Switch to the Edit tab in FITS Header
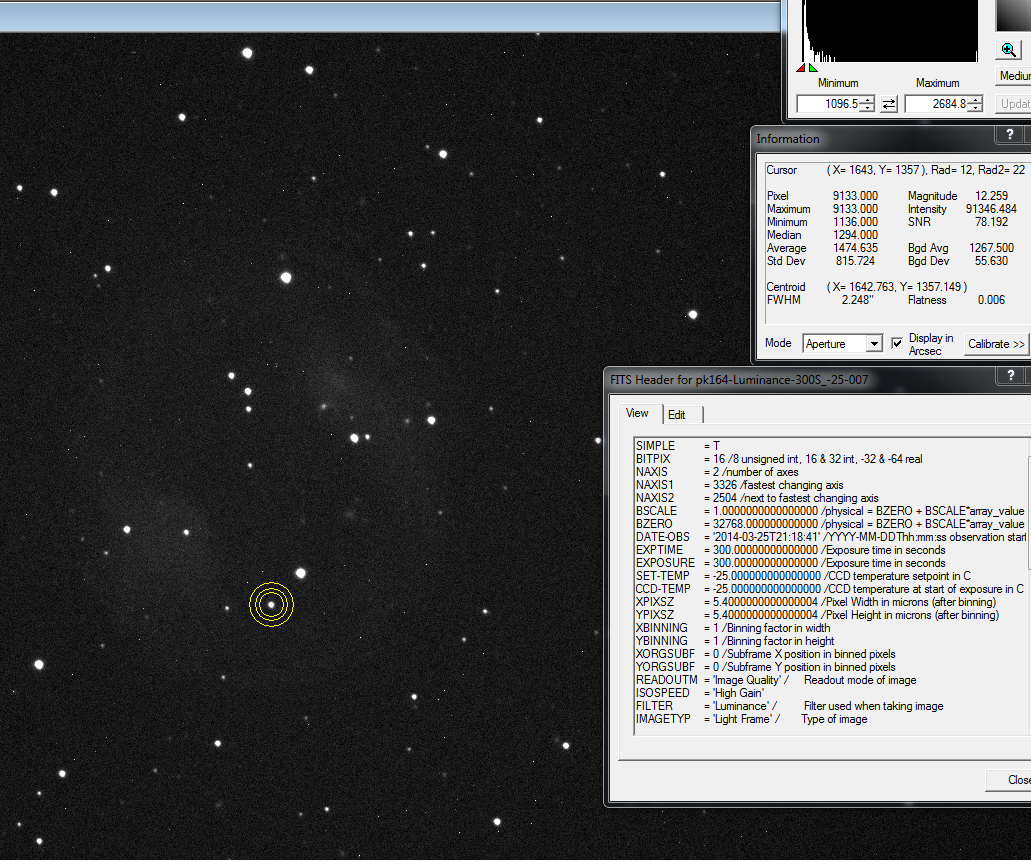Screen dimensions: 1031x861 tap(677, 415)
